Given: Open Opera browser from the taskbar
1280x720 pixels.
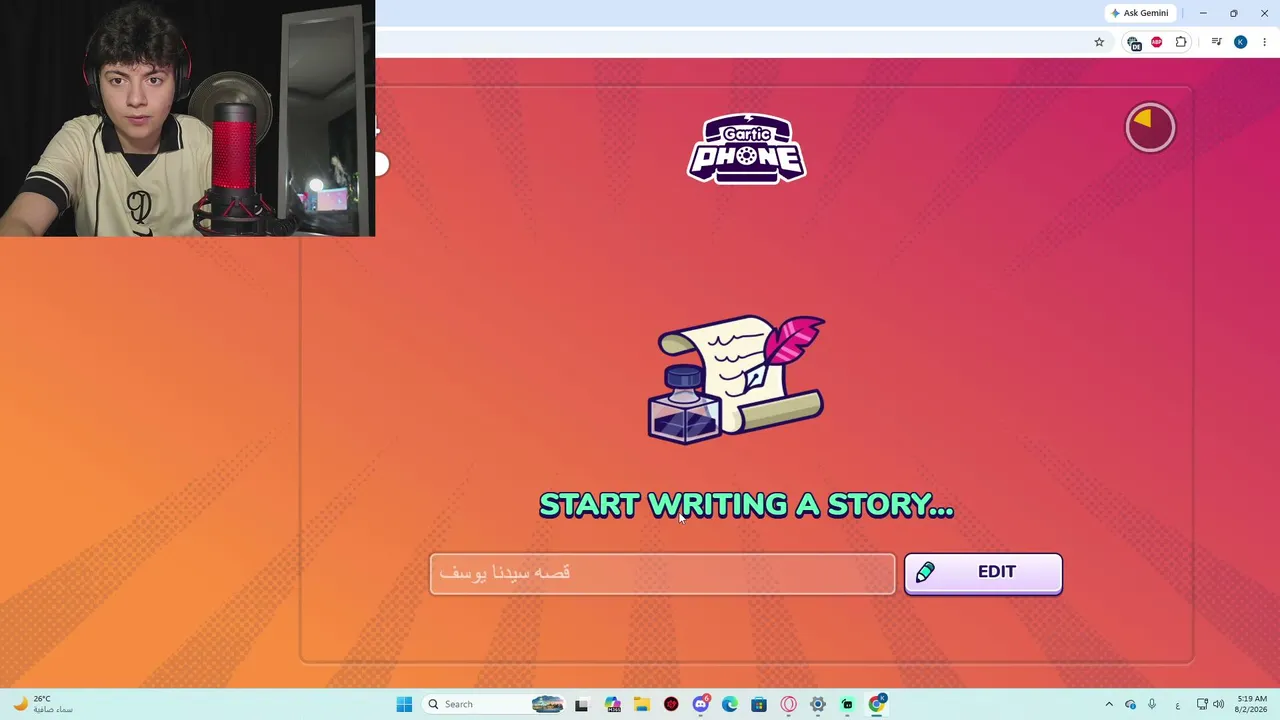Looking at the screenshot, I should click(x=788, y=704).
